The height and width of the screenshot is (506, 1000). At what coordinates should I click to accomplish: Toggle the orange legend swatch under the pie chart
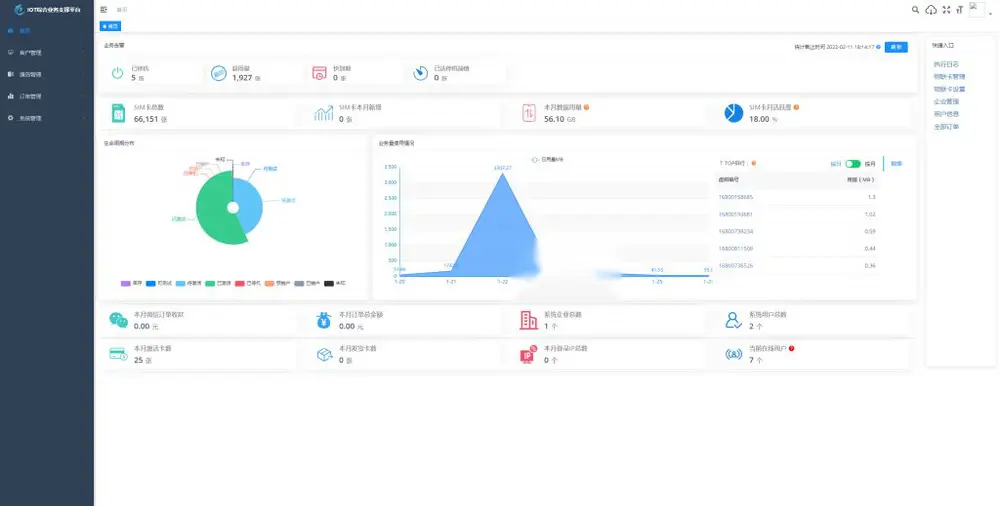[269, 283]
